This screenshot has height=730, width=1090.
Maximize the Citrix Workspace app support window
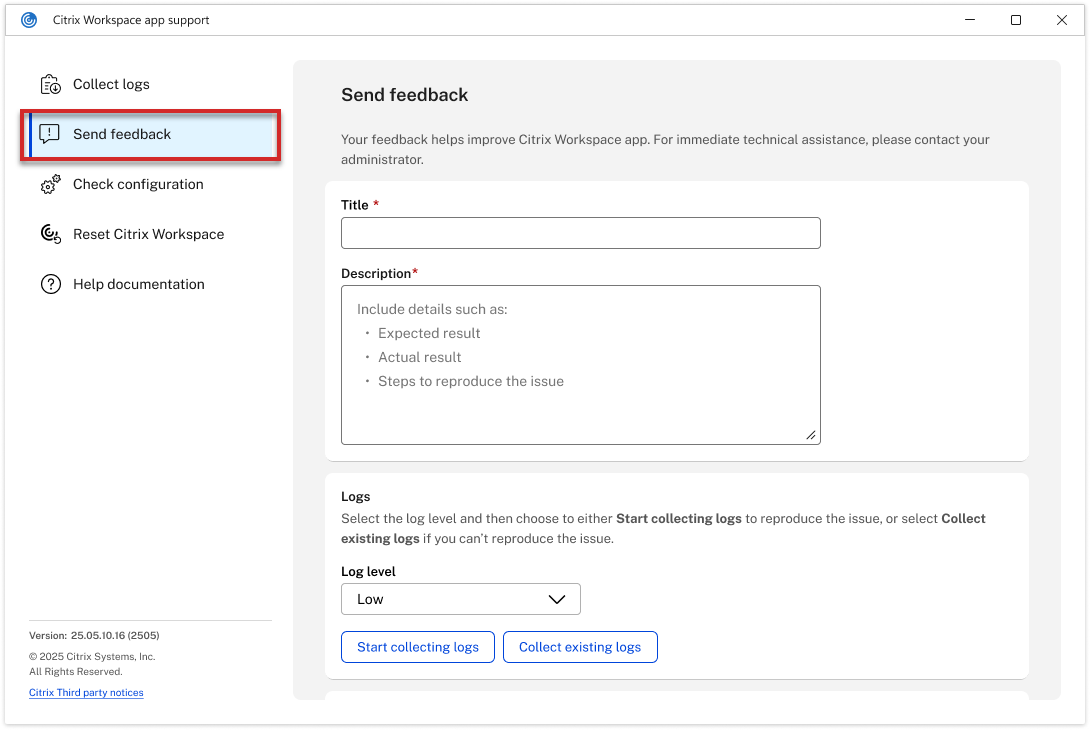click(1016, 20)
